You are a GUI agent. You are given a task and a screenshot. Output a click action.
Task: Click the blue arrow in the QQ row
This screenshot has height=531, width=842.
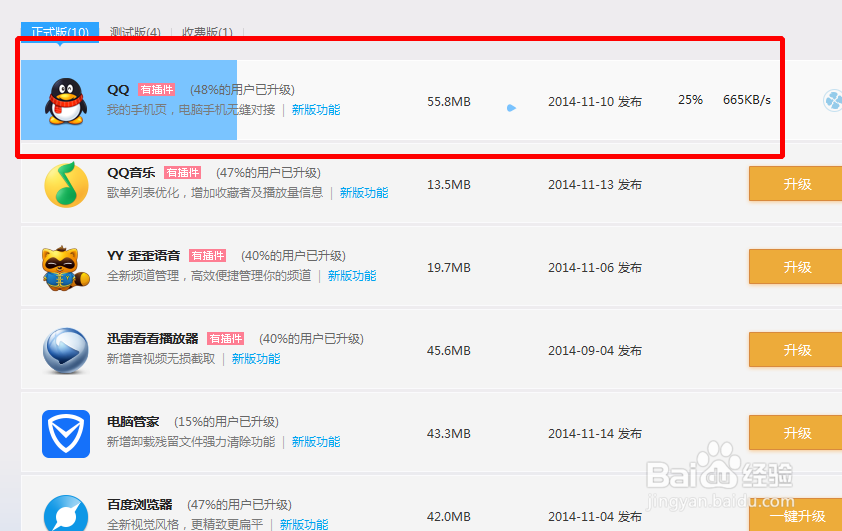(x=511, y=108)
